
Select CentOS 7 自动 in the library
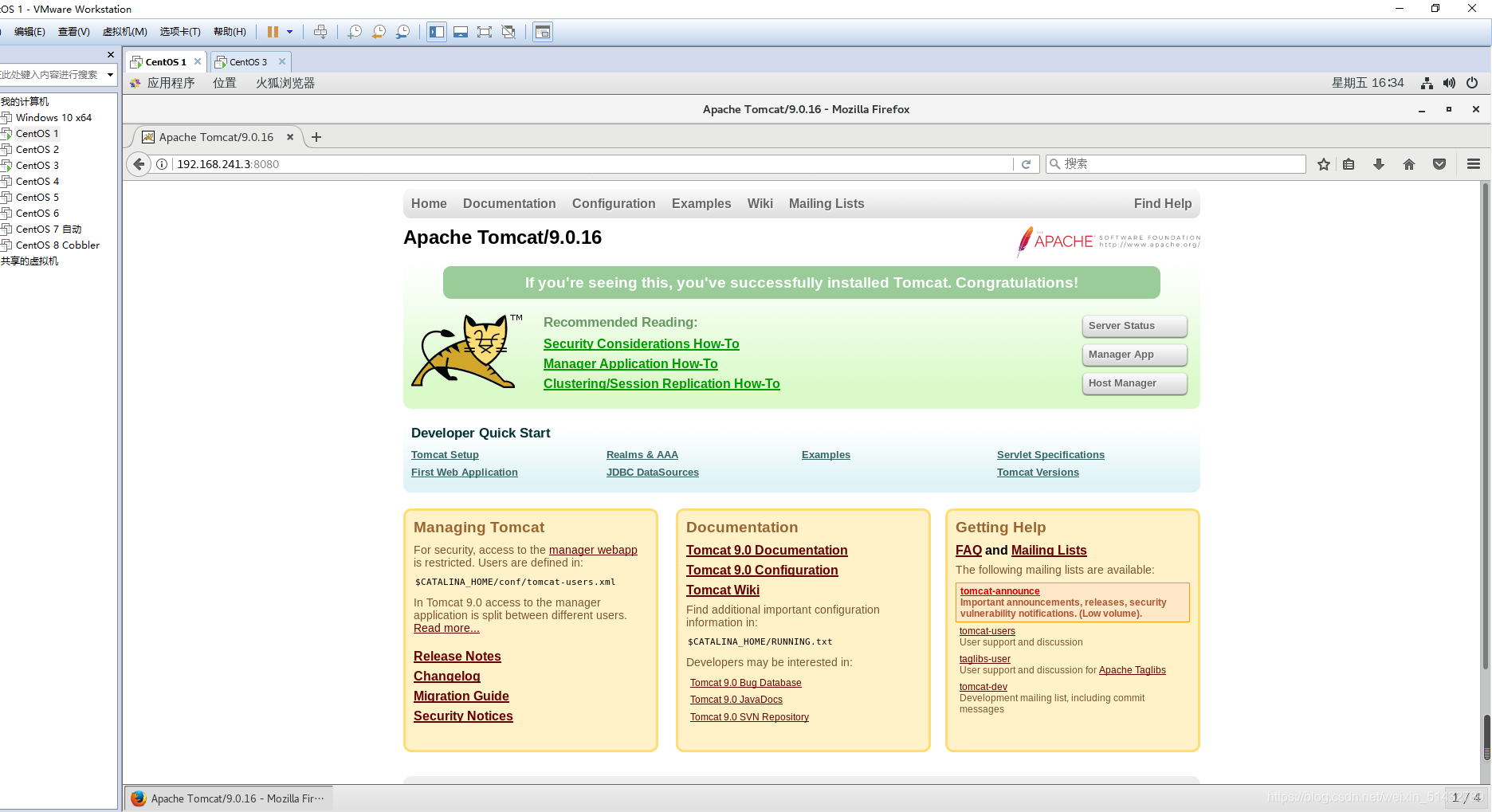point(49,229)
